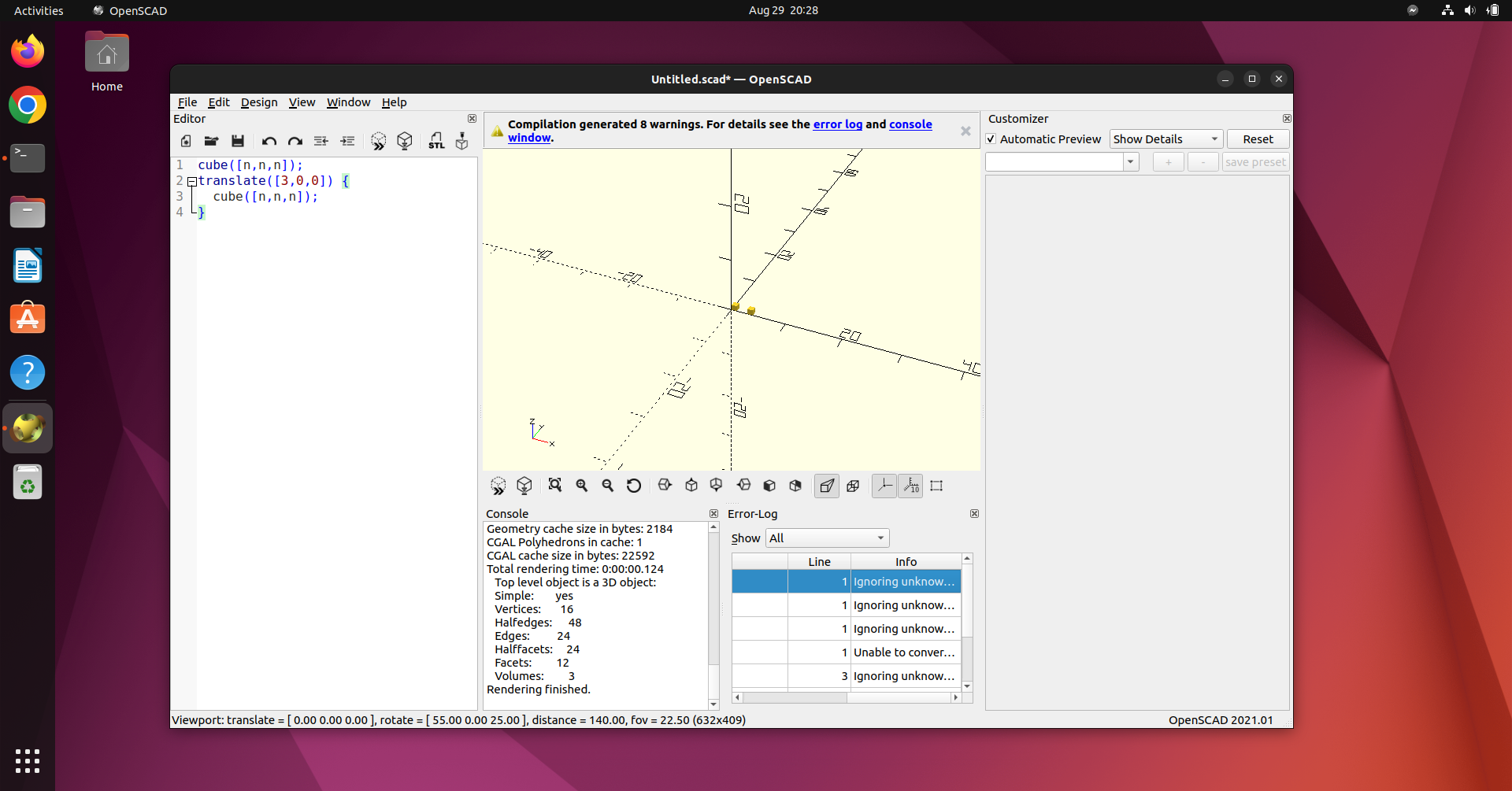Click the Export as STL icon
Viewport: 1512px width, 791px height.
click(436, 141)
